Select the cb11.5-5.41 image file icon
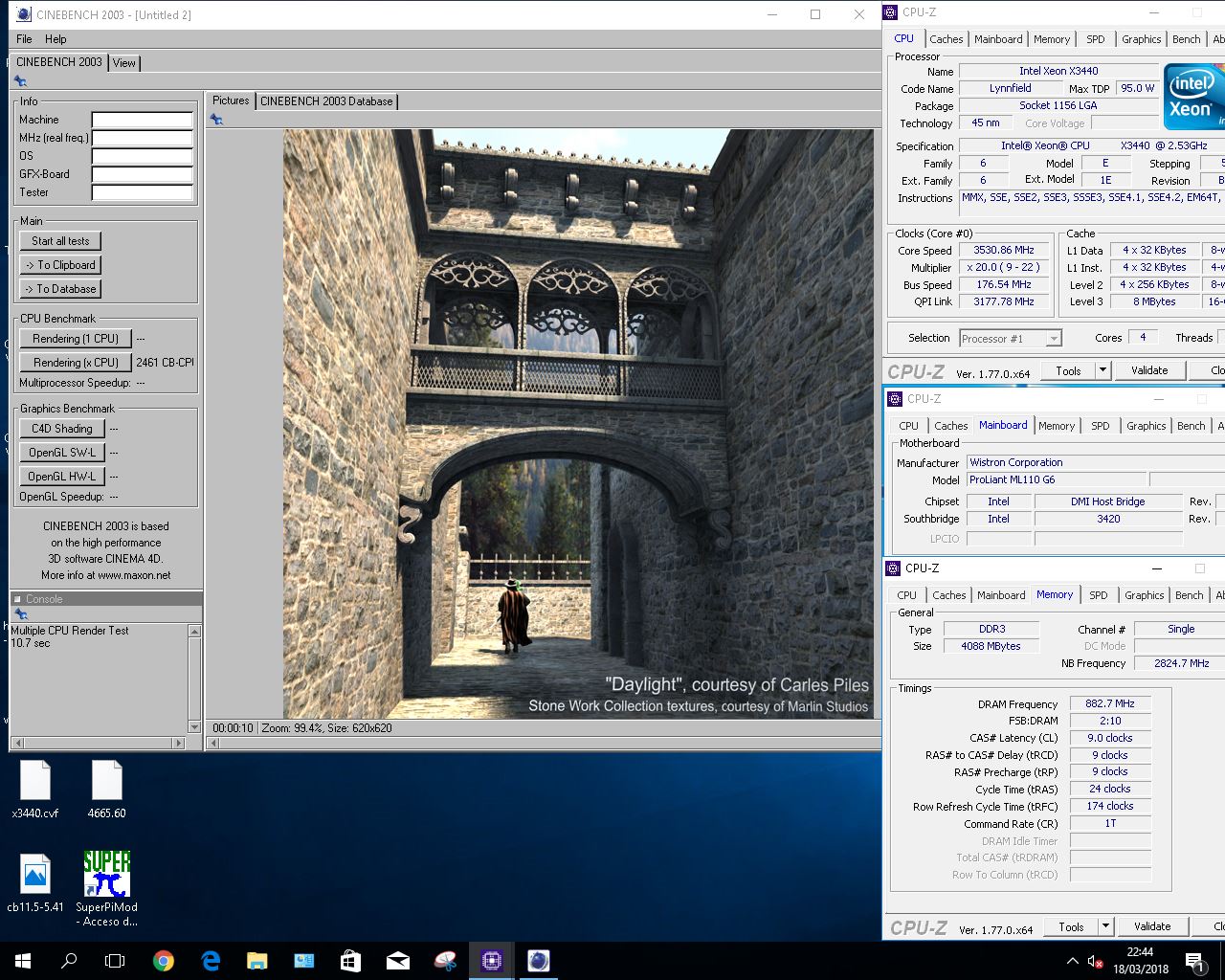This screenshot has height=980, width=1225. pyautogui.click(x=35, y=882)
